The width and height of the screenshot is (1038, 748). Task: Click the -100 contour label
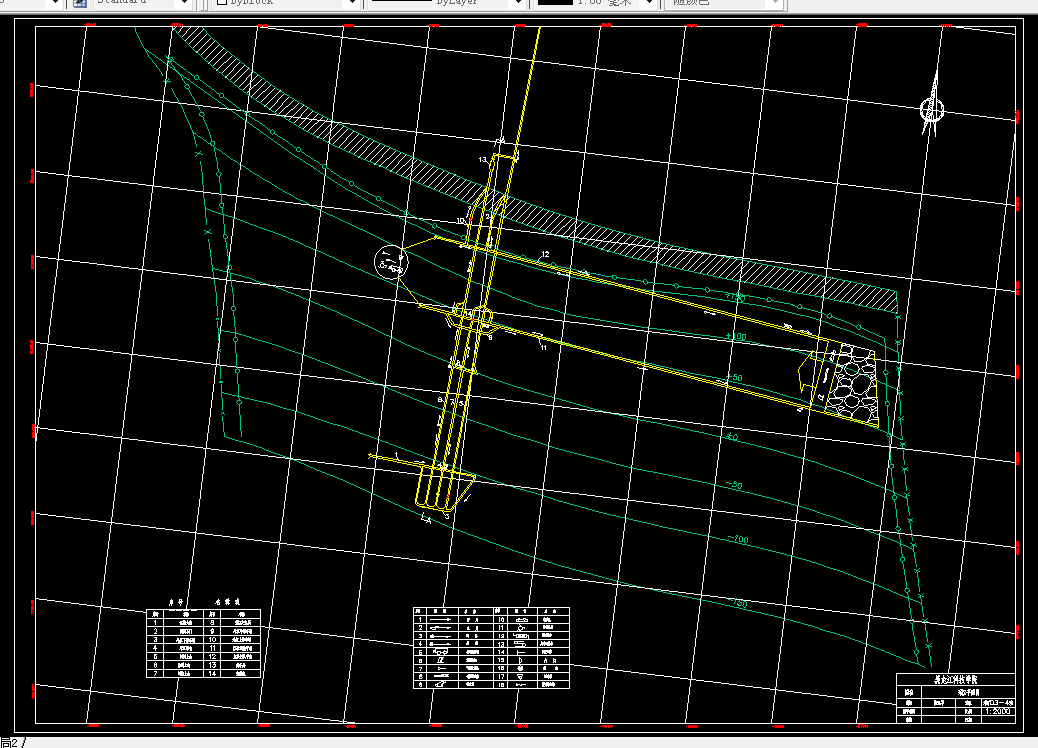point(738,539)
